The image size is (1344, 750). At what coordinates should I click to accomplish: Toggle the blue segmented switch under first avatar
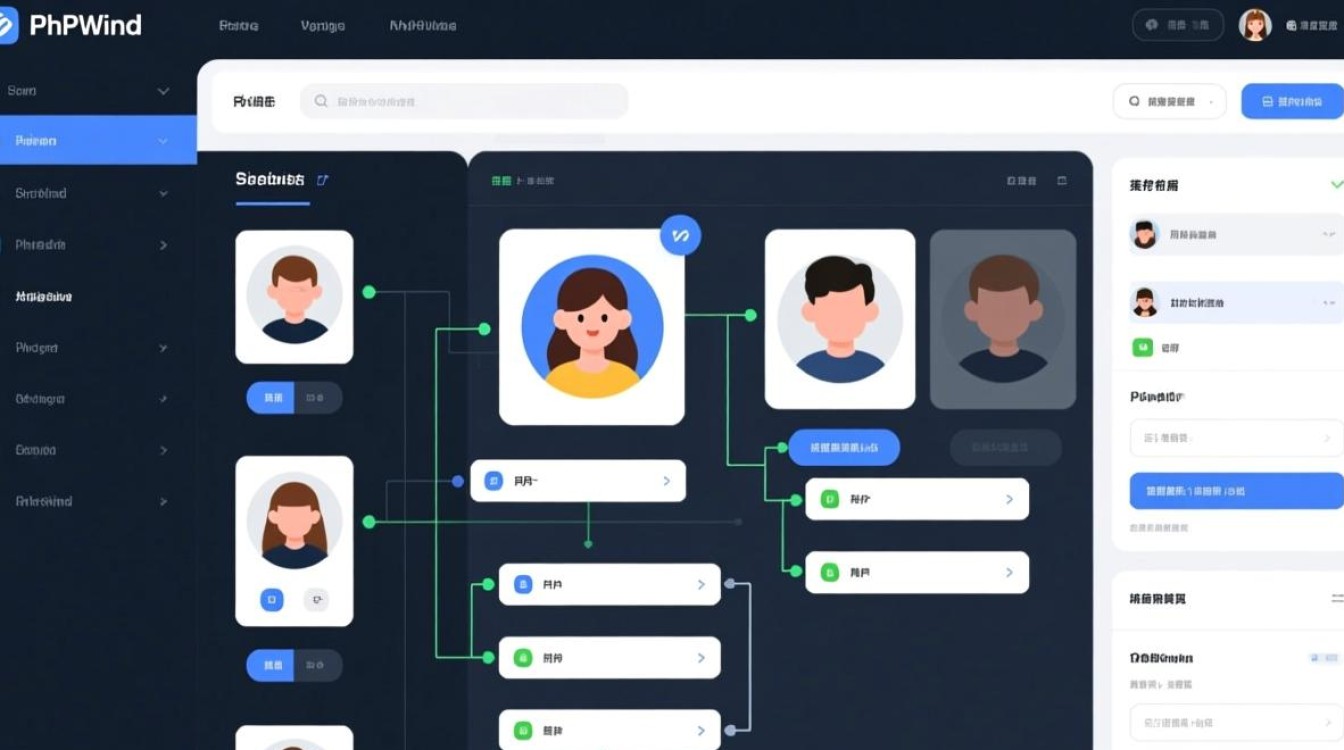tap(272, 398)
